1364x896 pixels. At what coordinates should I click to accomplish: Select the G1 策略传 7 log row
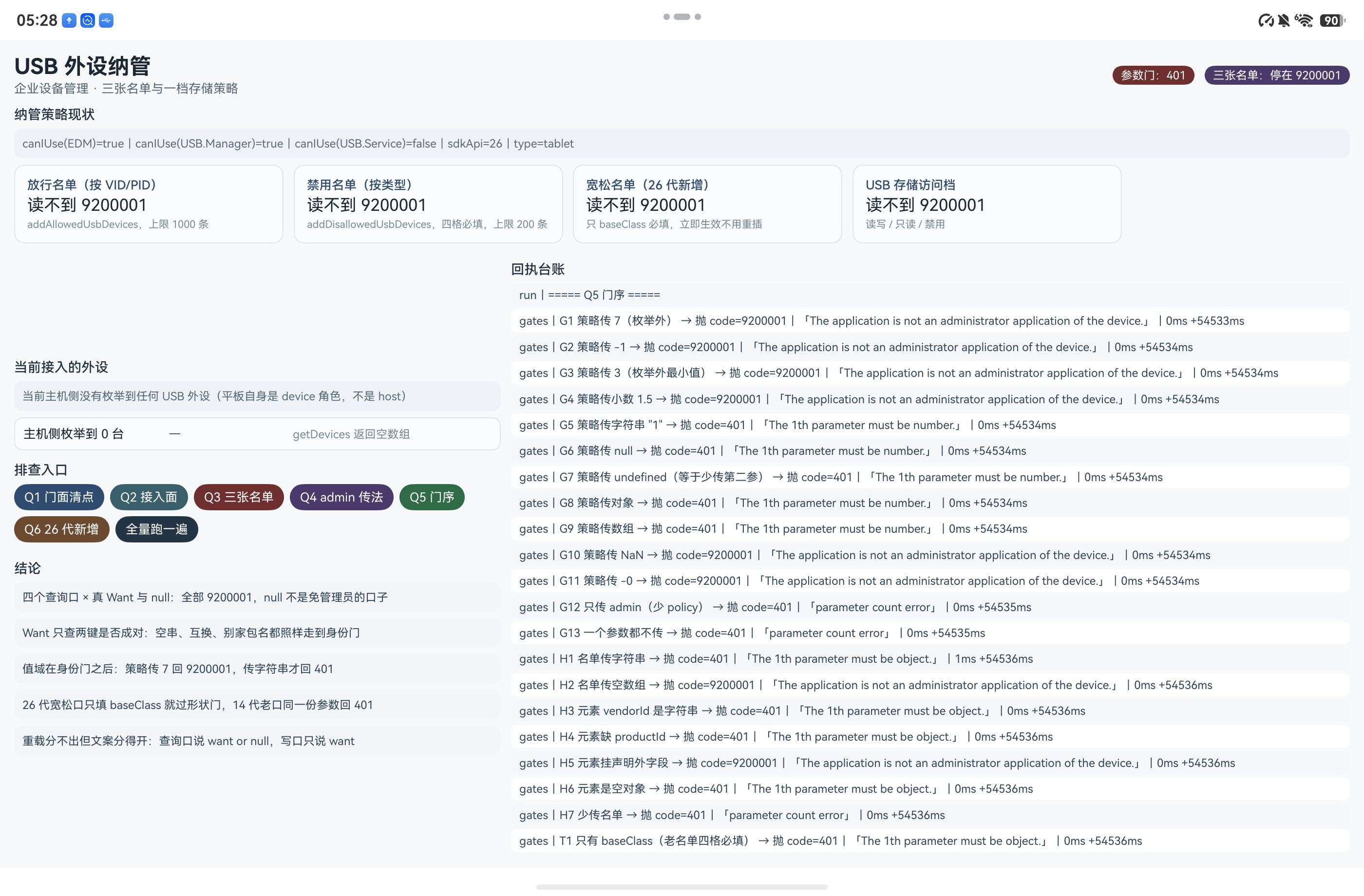coord(930,321)
